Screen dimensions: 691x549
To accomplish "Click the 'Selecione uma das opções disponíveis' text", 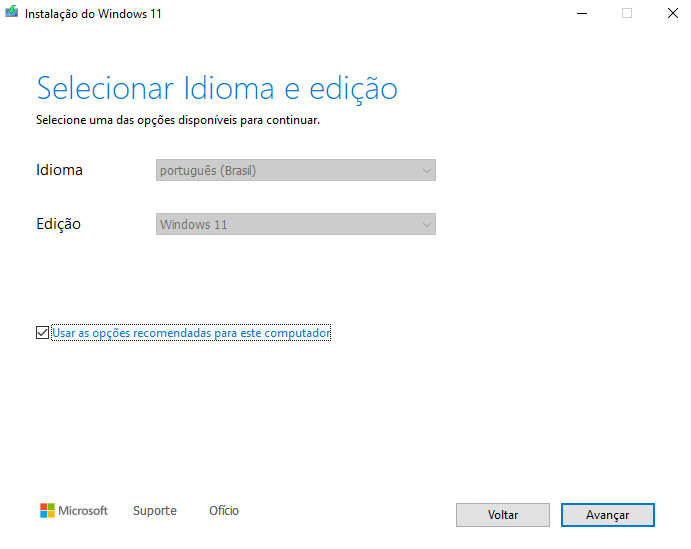I will point(178,120).
